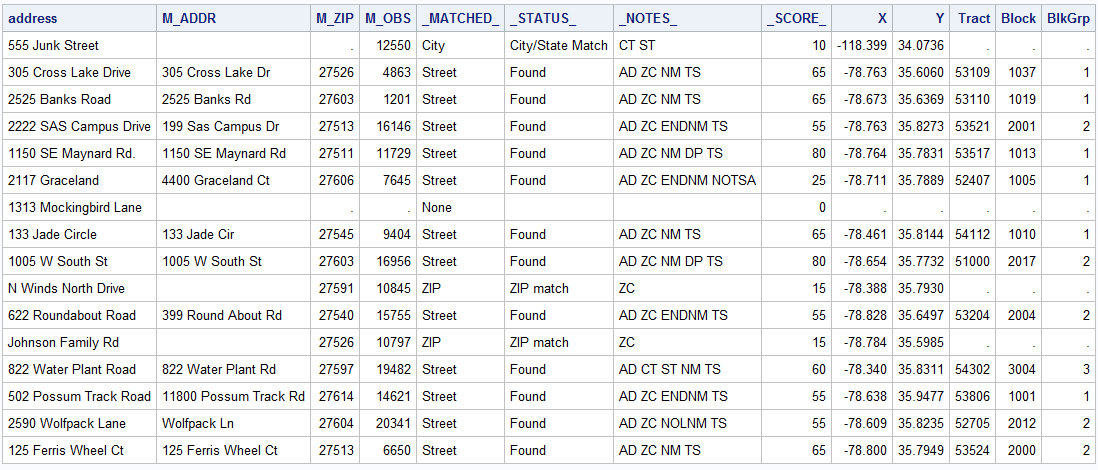The height and width of the screenshot is (470, 1098).
Task: Select the 2222 SAS Campus Drive cell
Action: pos(79,127)
